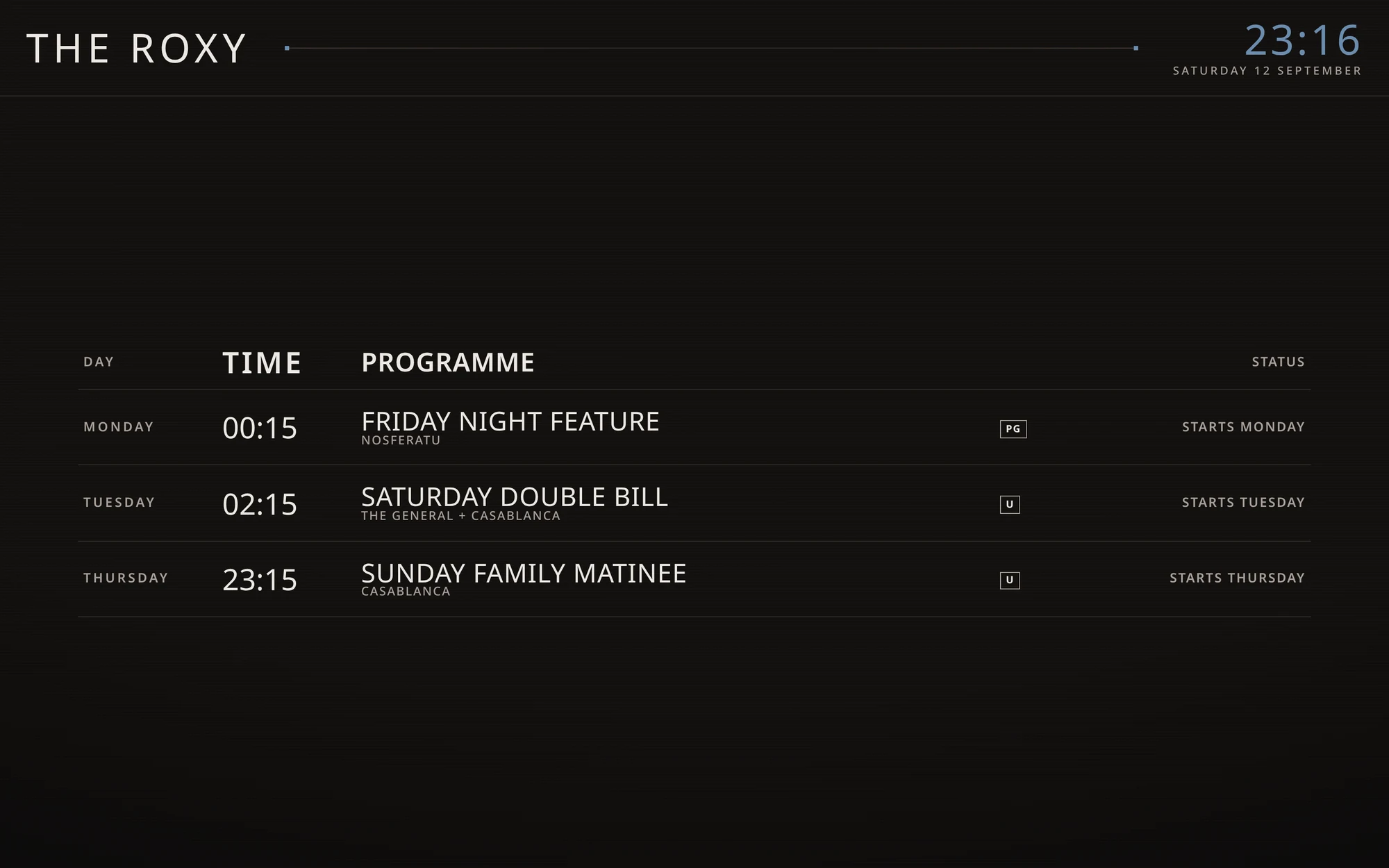
Task: Click the PG rating badge for Nosferatu
Action: pos(1013,428)
